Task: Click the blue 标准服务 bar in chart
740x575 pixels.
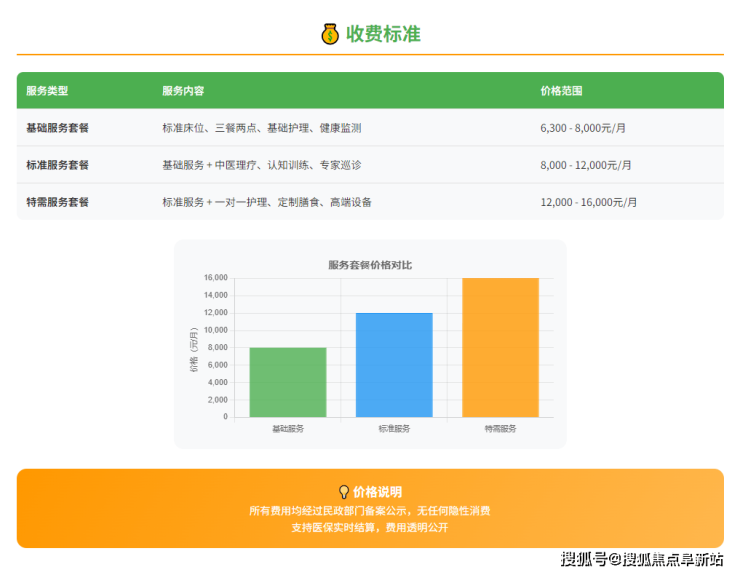Action: 394,365
